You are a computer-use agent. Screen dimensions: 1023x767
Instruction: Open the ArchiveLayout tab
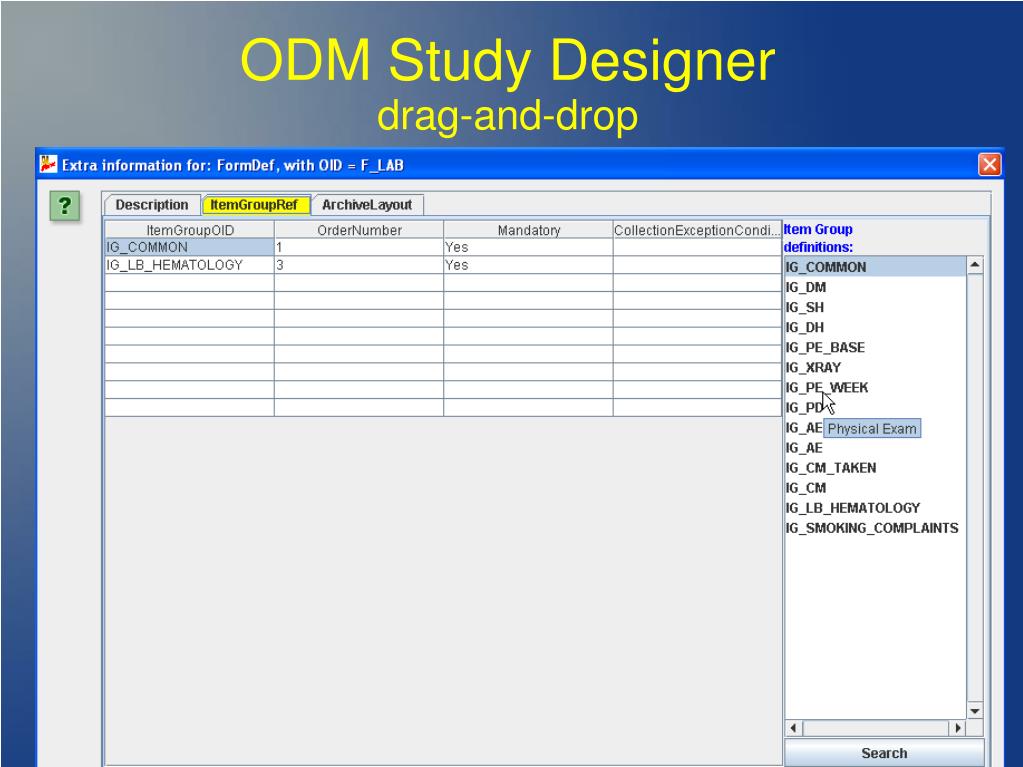[367, 205]
